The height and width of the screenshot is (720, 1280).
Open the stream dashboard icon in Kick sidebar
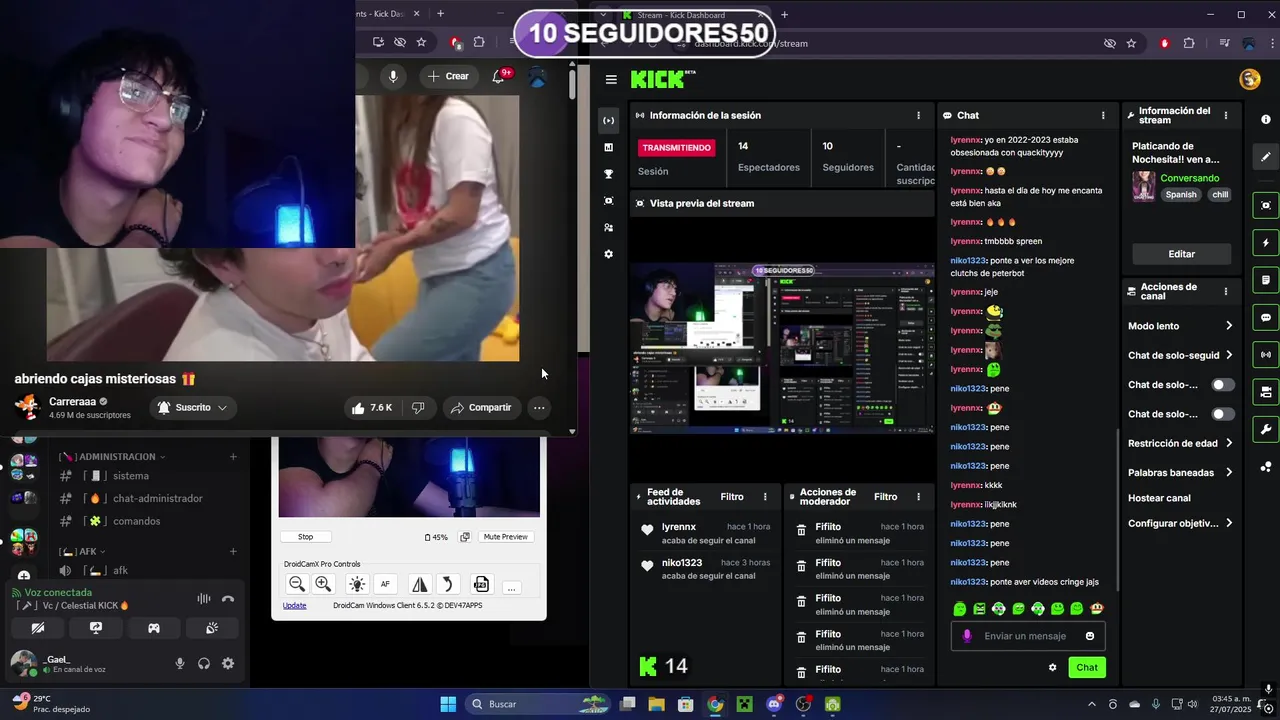(608, 120)
